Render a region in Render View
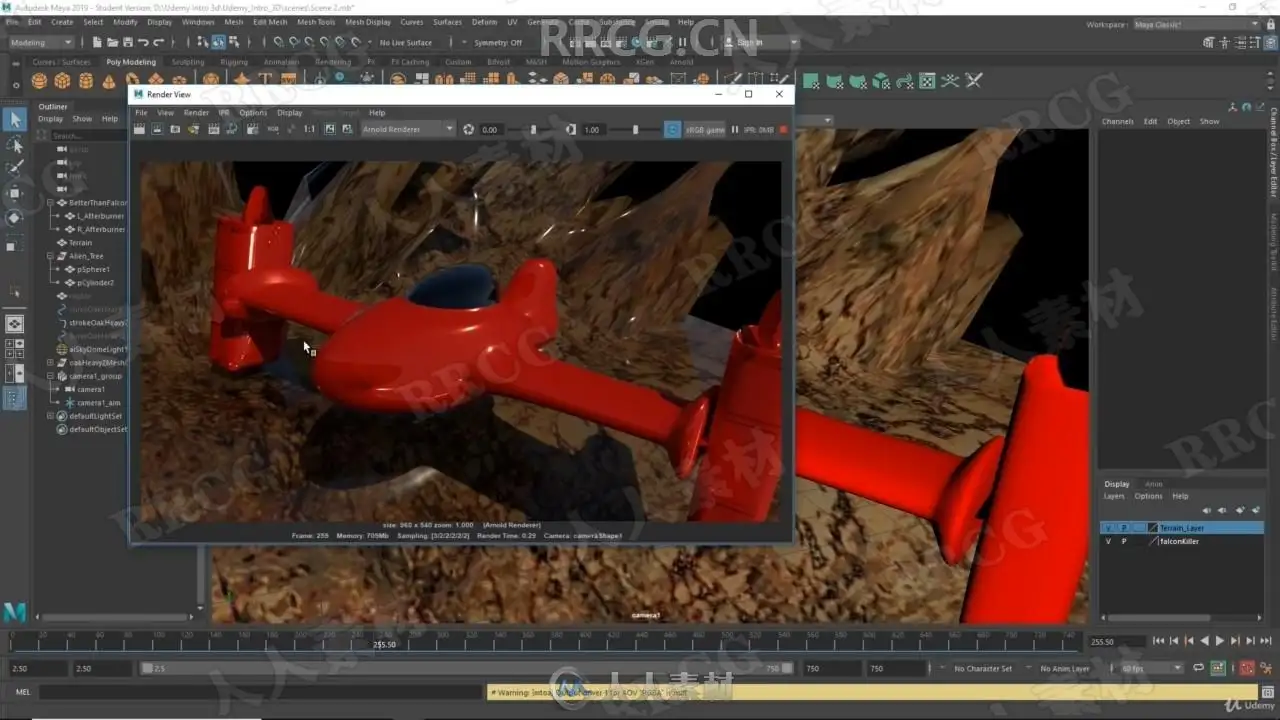 coord(158,129)
